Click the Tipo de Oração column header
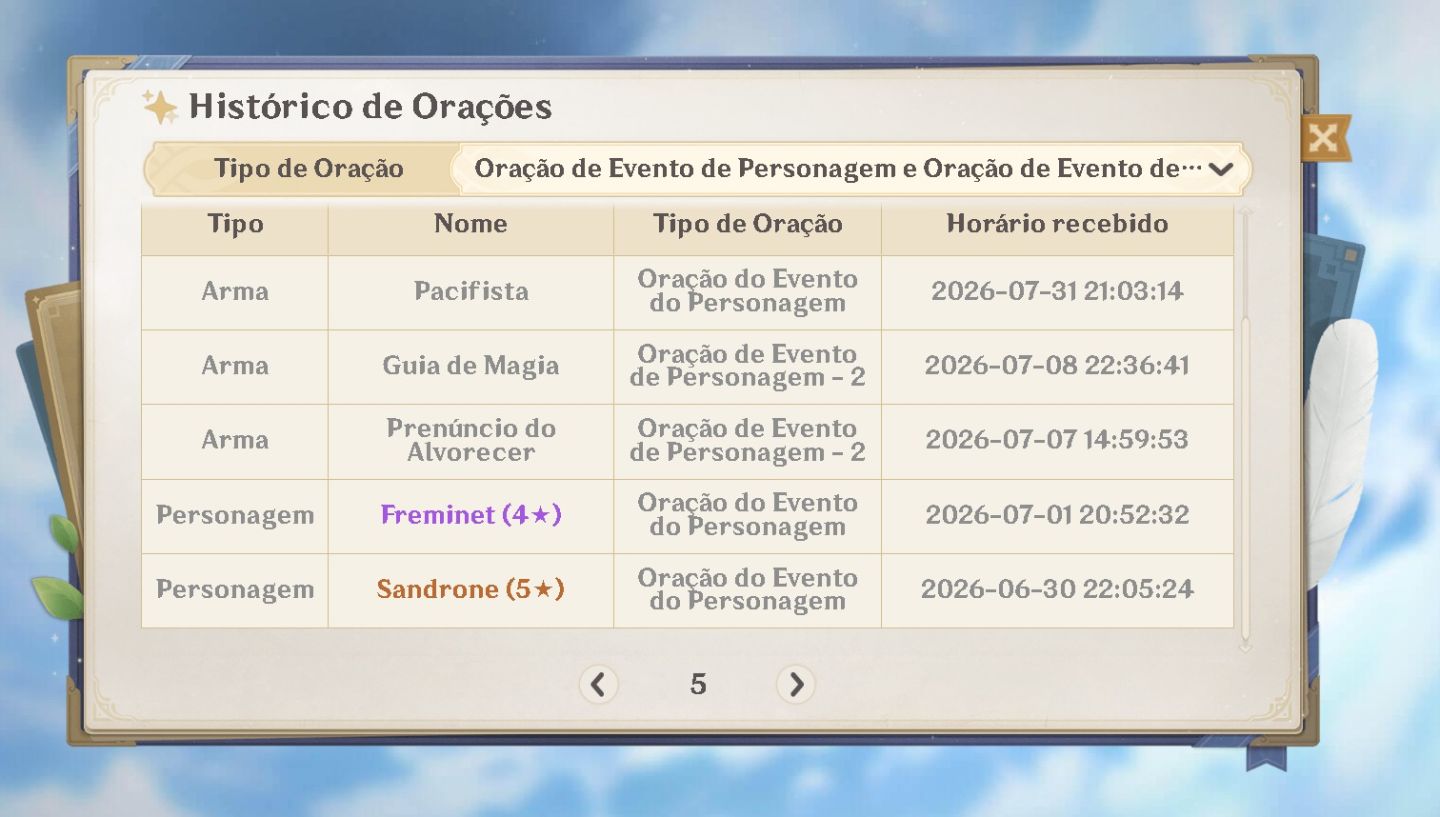This screenshot has width=1440, height=817. tap(748, 224)
